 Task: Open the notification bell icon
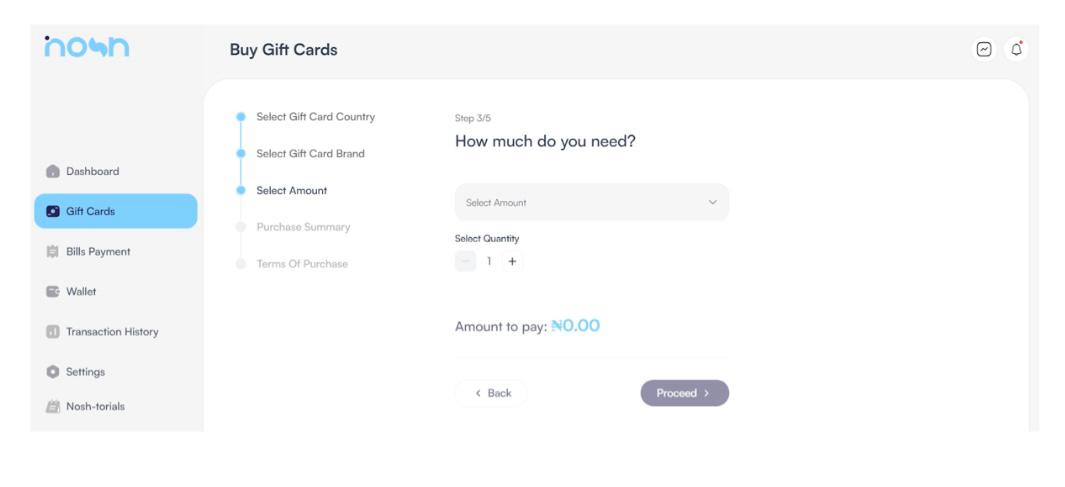[1019, 50]
